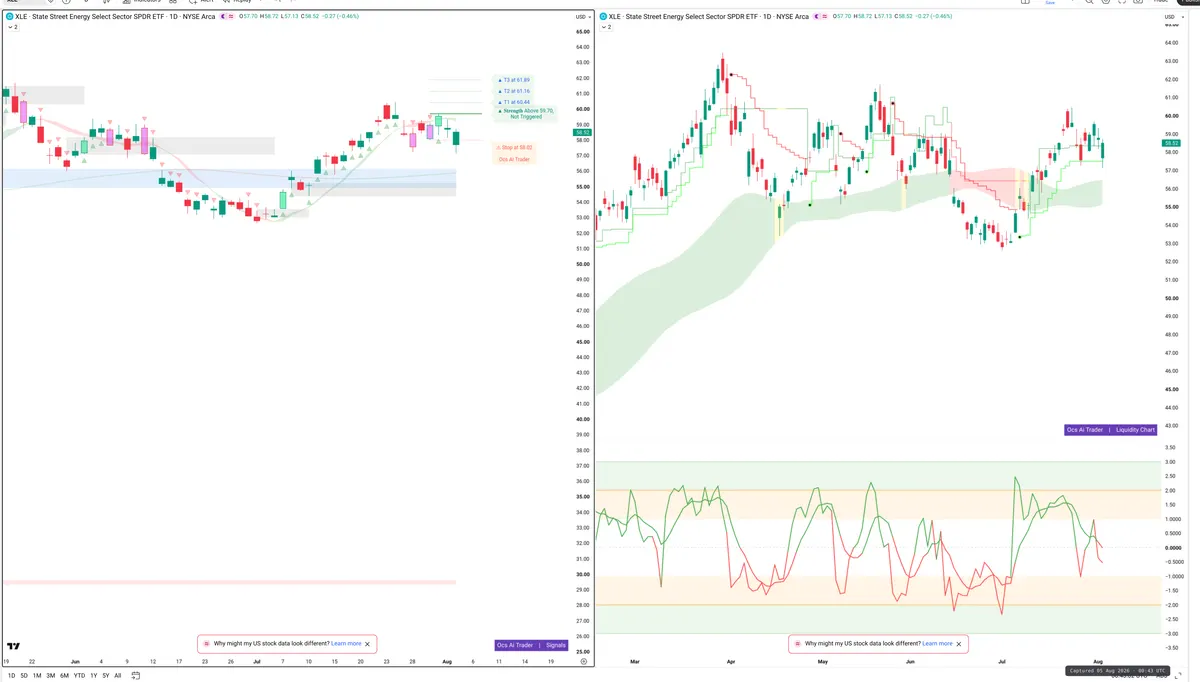Click the Stop at 58.02 label
The image size is (1200, 682).
point(516,147)
